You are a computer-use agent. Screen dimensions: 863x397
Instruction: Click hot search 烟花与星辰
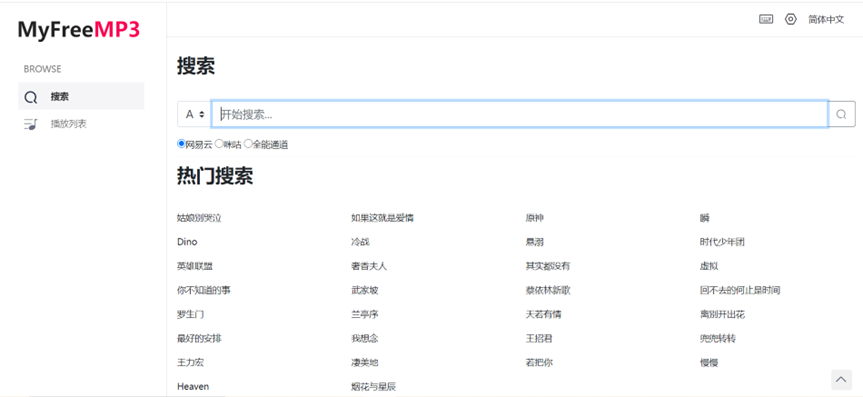(x=373, y=387)
